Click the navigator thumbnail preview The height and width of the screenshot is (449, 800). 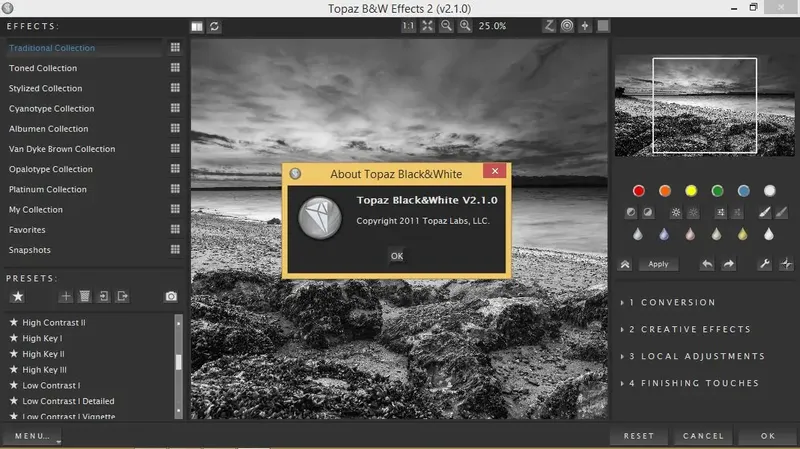point(705,106)
